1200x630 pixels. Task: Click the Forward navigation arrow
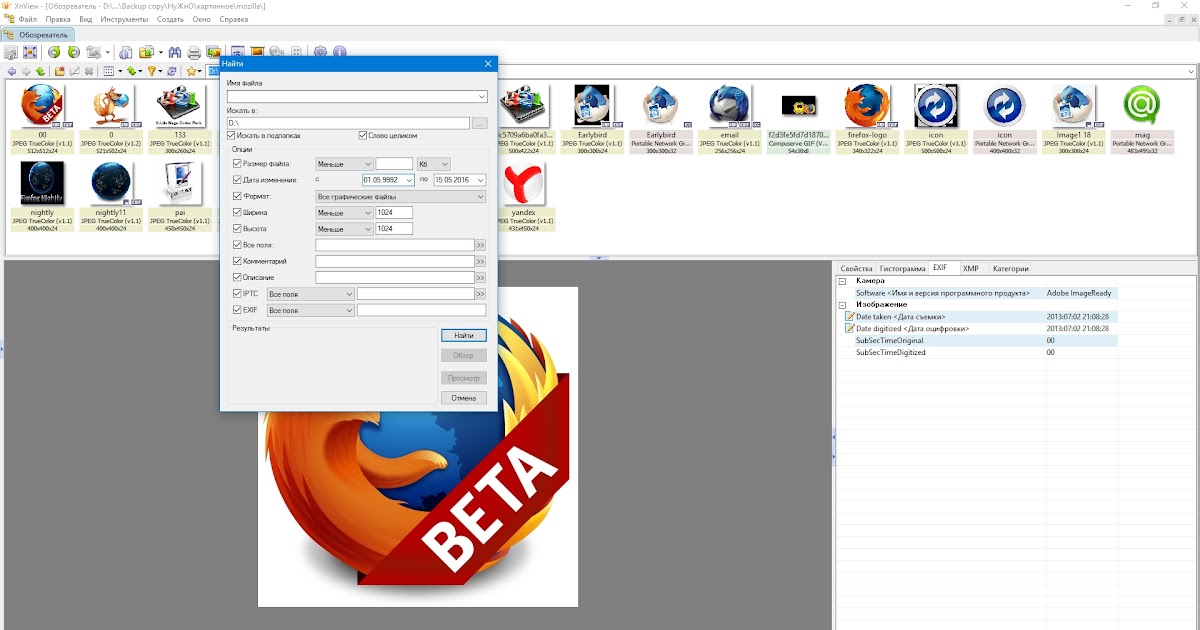26,71
